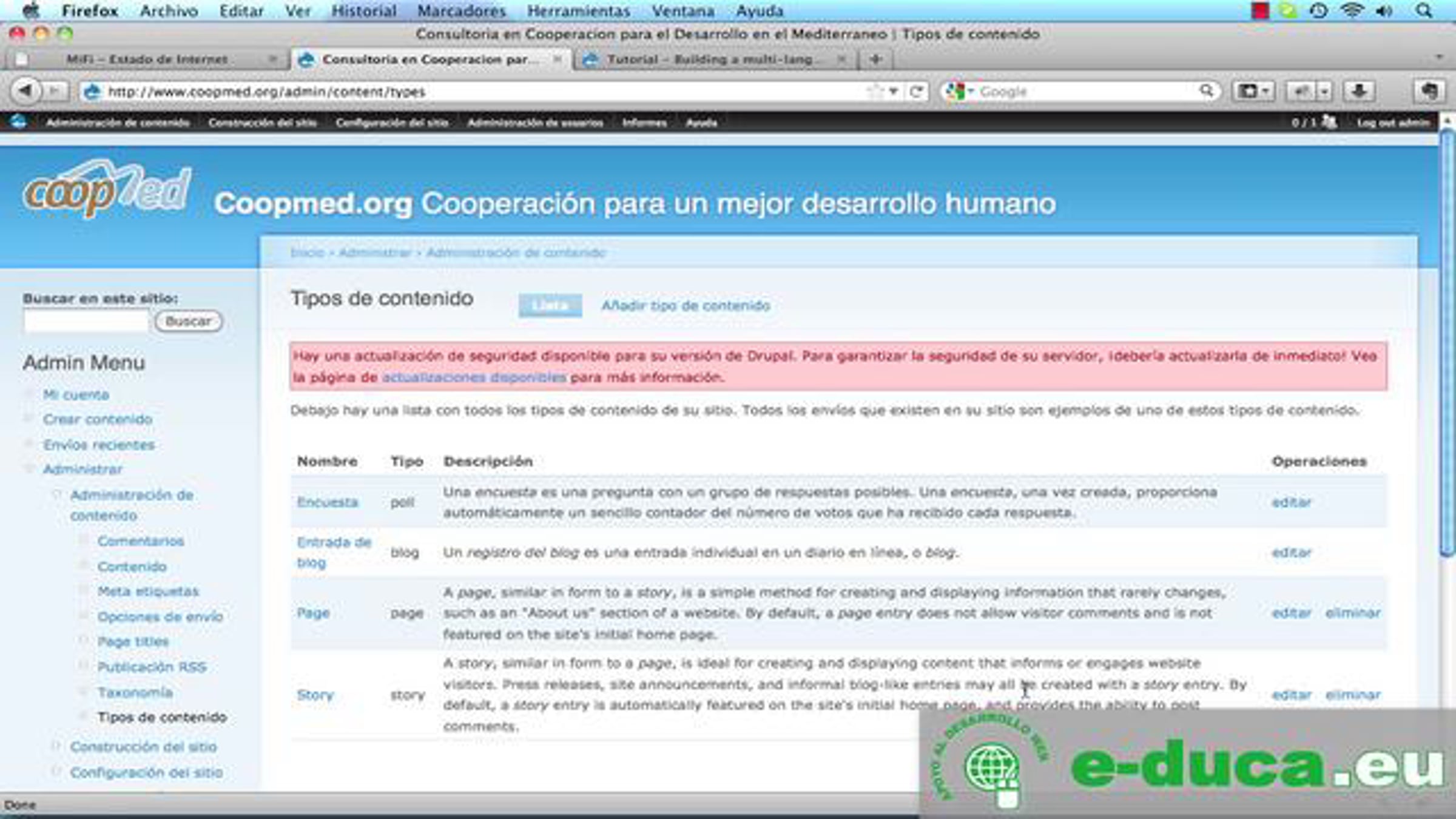Viewport: 1456px width, 819px height.
Task: Open the Marcadores menu
Action: coord(461,11)
